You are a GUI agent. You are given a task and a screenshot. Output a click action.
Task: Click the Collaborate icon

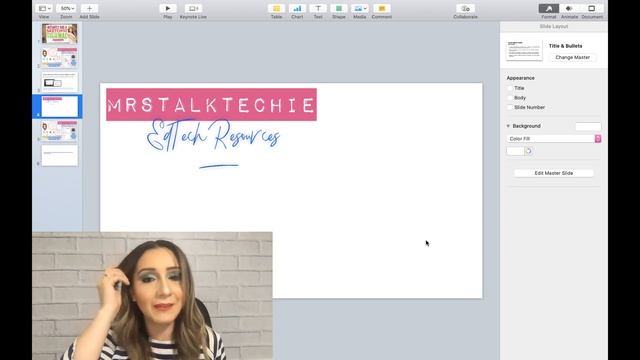465,9
